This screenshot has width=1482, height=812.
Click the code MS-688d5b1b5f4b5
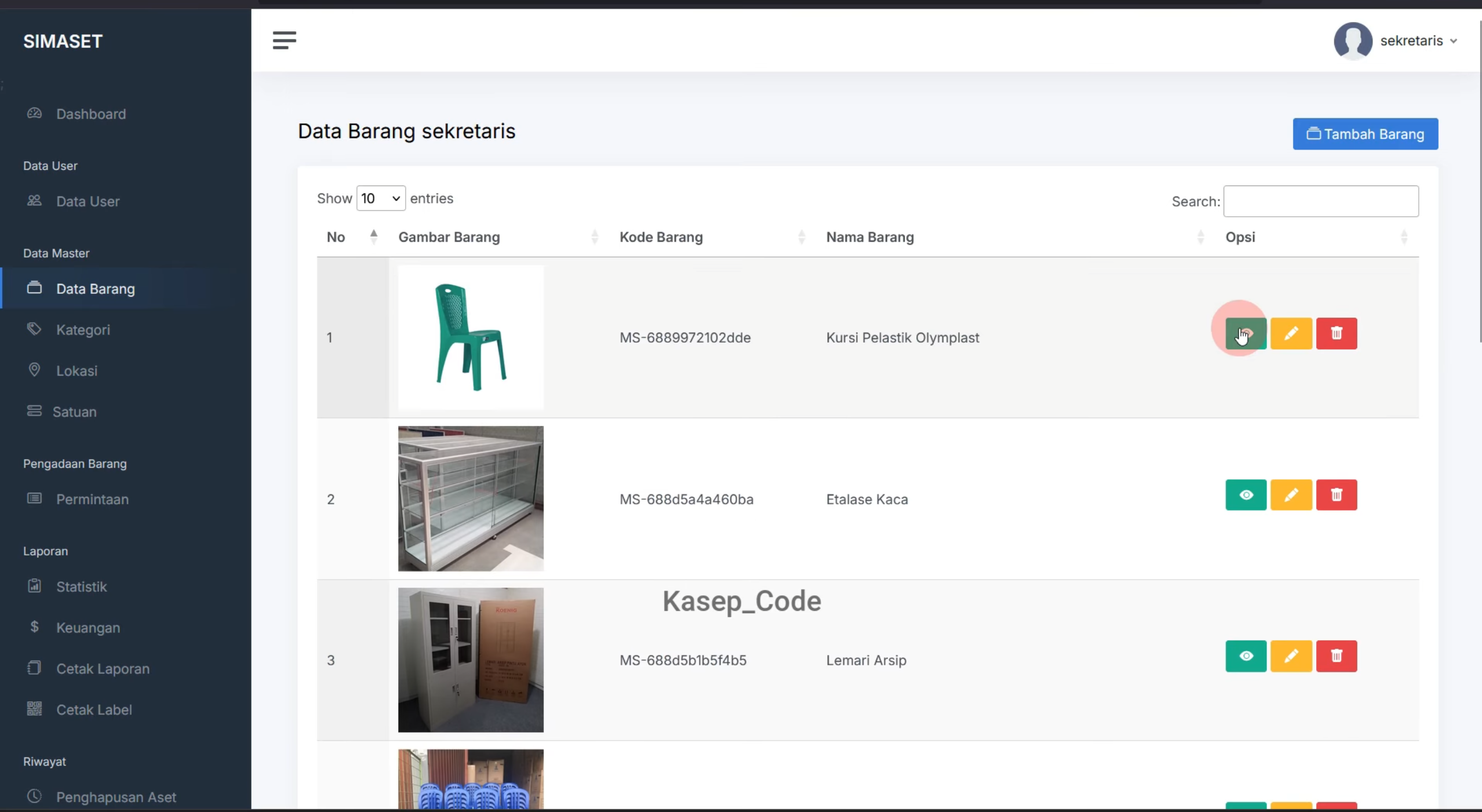(x=683, y=660)
